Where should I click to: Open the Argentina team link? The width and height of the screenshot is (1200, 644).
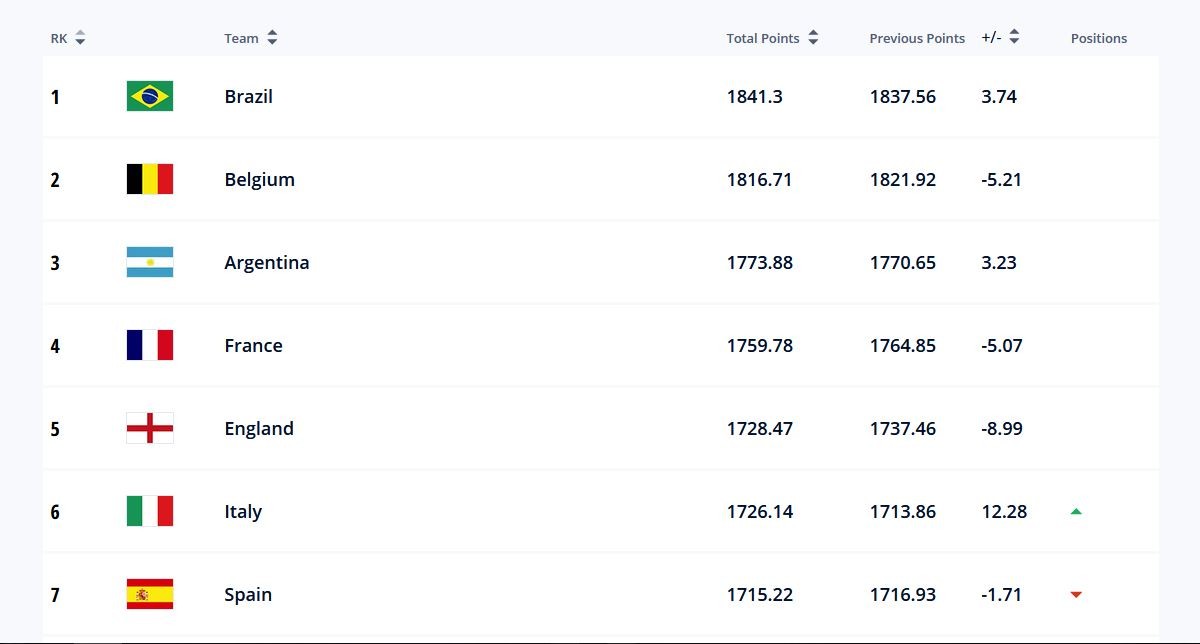[267, 262]
